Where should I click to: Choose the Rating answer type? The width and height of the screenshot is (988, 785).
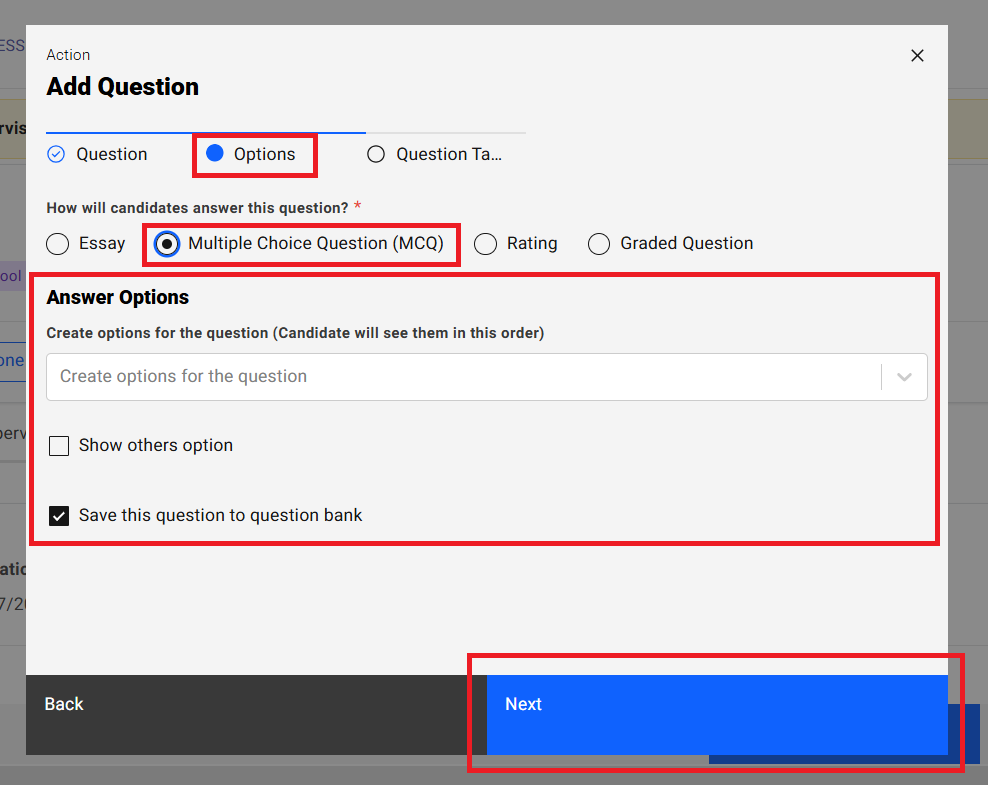486,244
